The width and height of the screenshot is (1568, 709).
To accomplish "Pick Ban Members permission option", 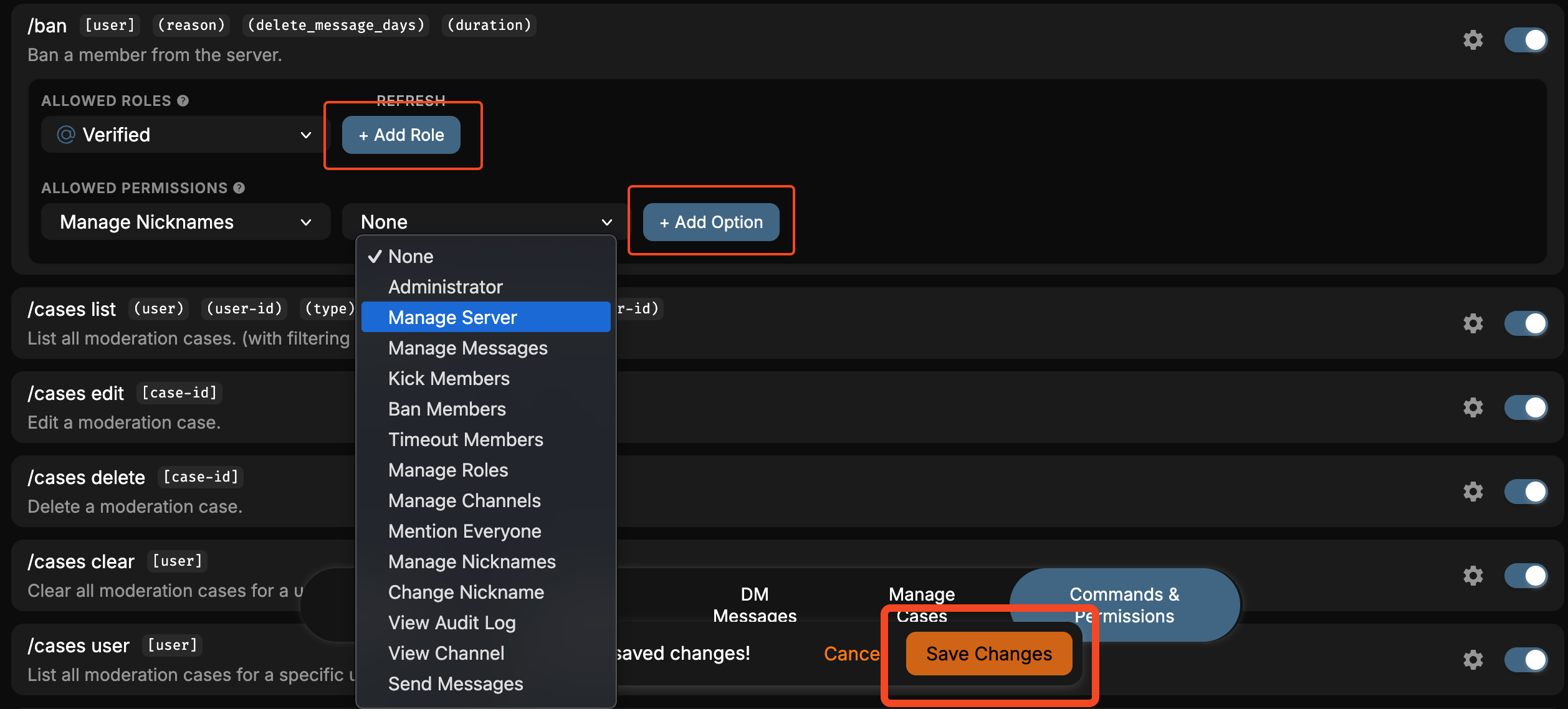I will pyautogui.click(x=485, y=409).
